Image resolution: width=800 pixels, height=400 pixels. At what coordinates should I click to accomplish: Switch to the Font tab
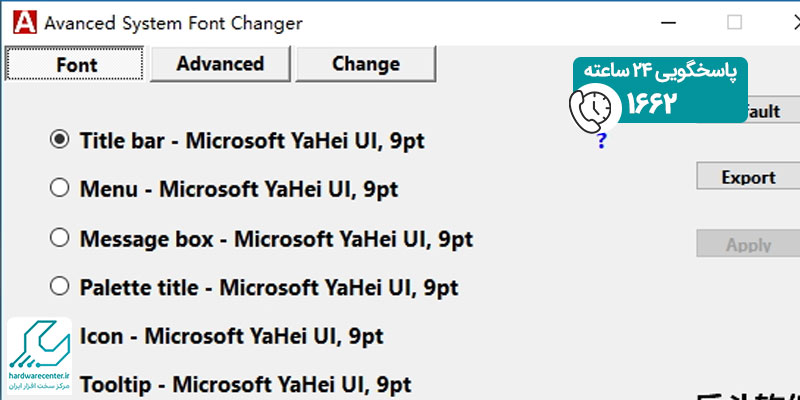pos(74,64)
